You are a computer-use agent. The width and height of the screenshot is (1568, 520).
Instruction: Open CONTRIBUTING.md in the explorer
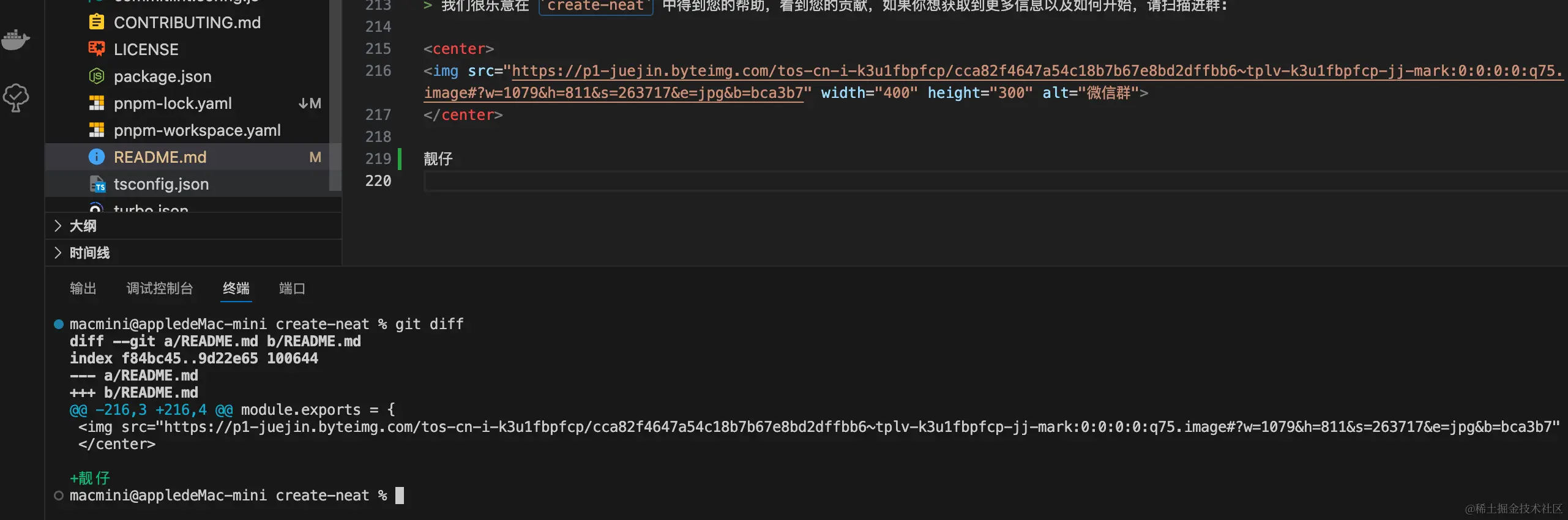click(x=187, y=23)
